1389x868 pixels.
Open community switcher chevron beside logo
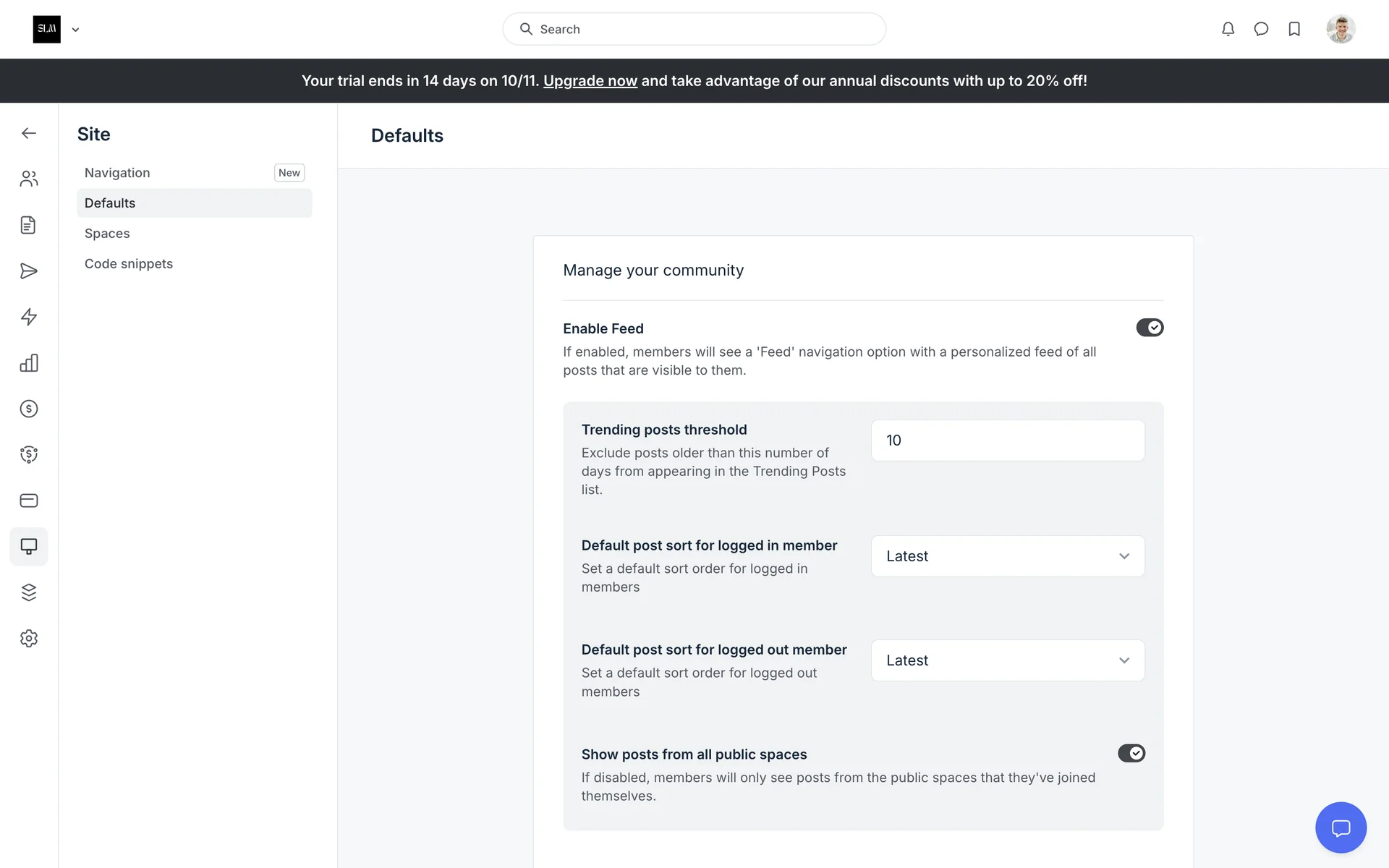75,30
